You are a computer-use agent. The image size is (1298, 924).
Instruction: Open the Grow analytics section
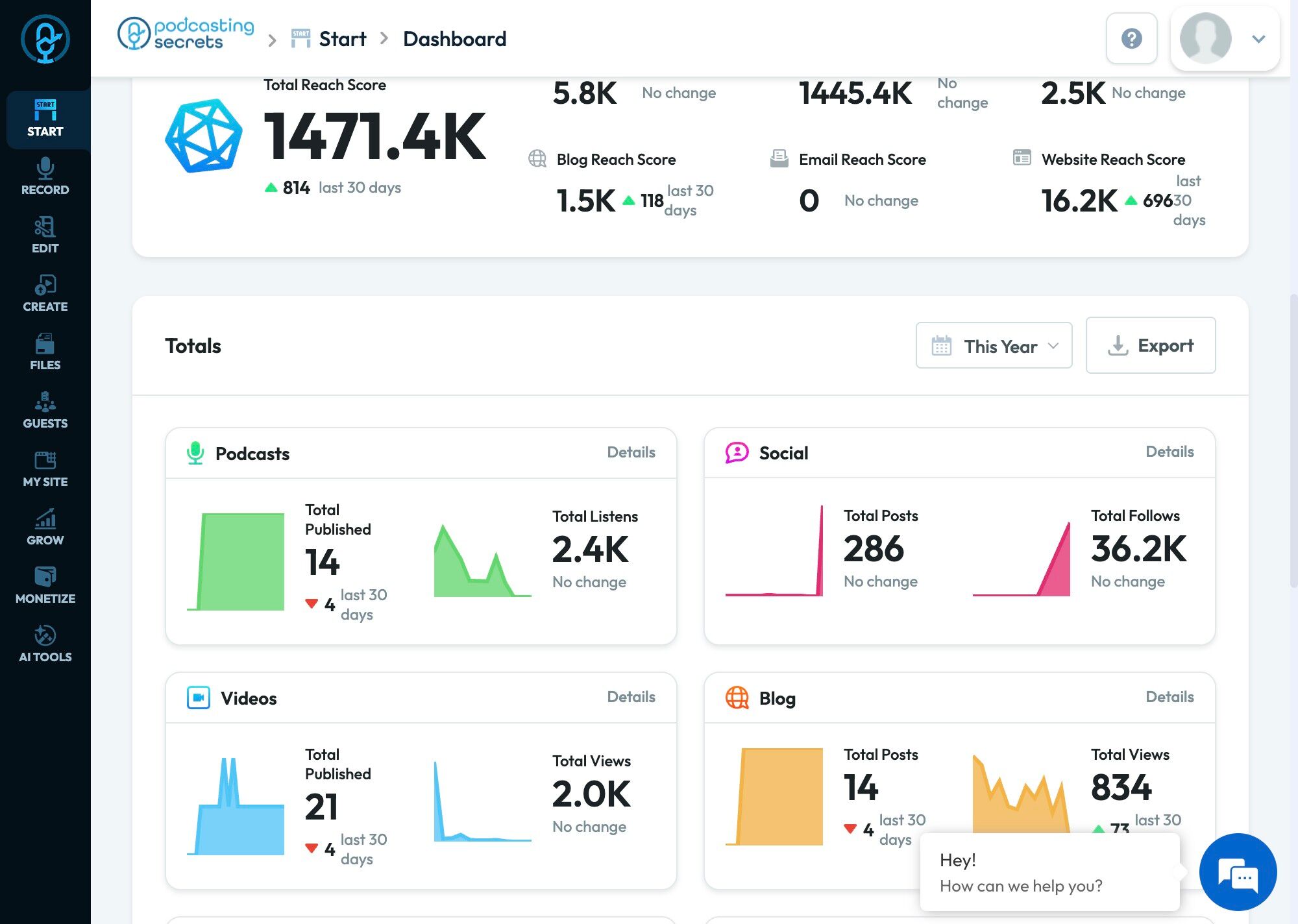coord(45,527)
